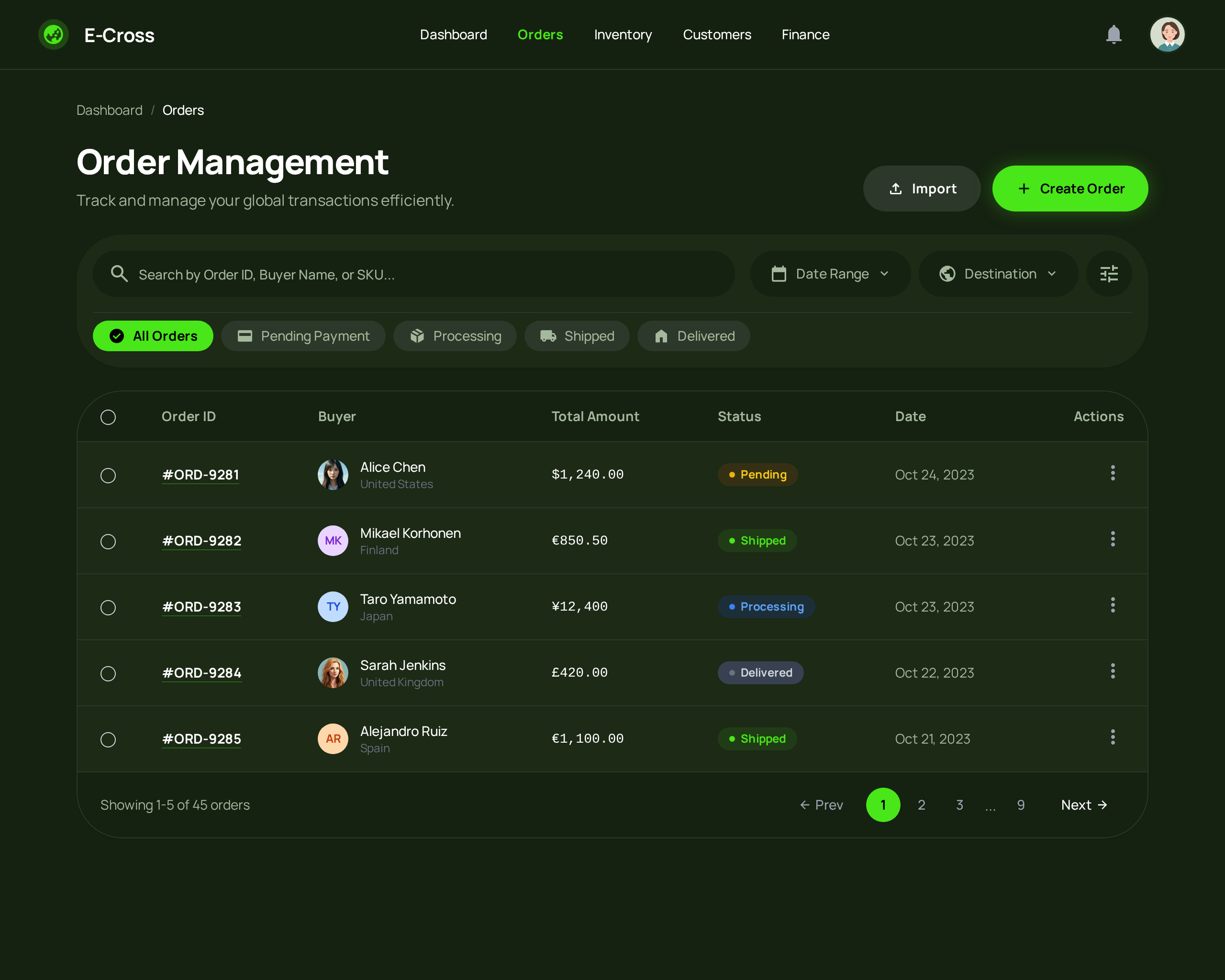This screenshot has height=980, width=1225.
Task: Show only Shipped orders tab
Action: [x=577, y=336]
